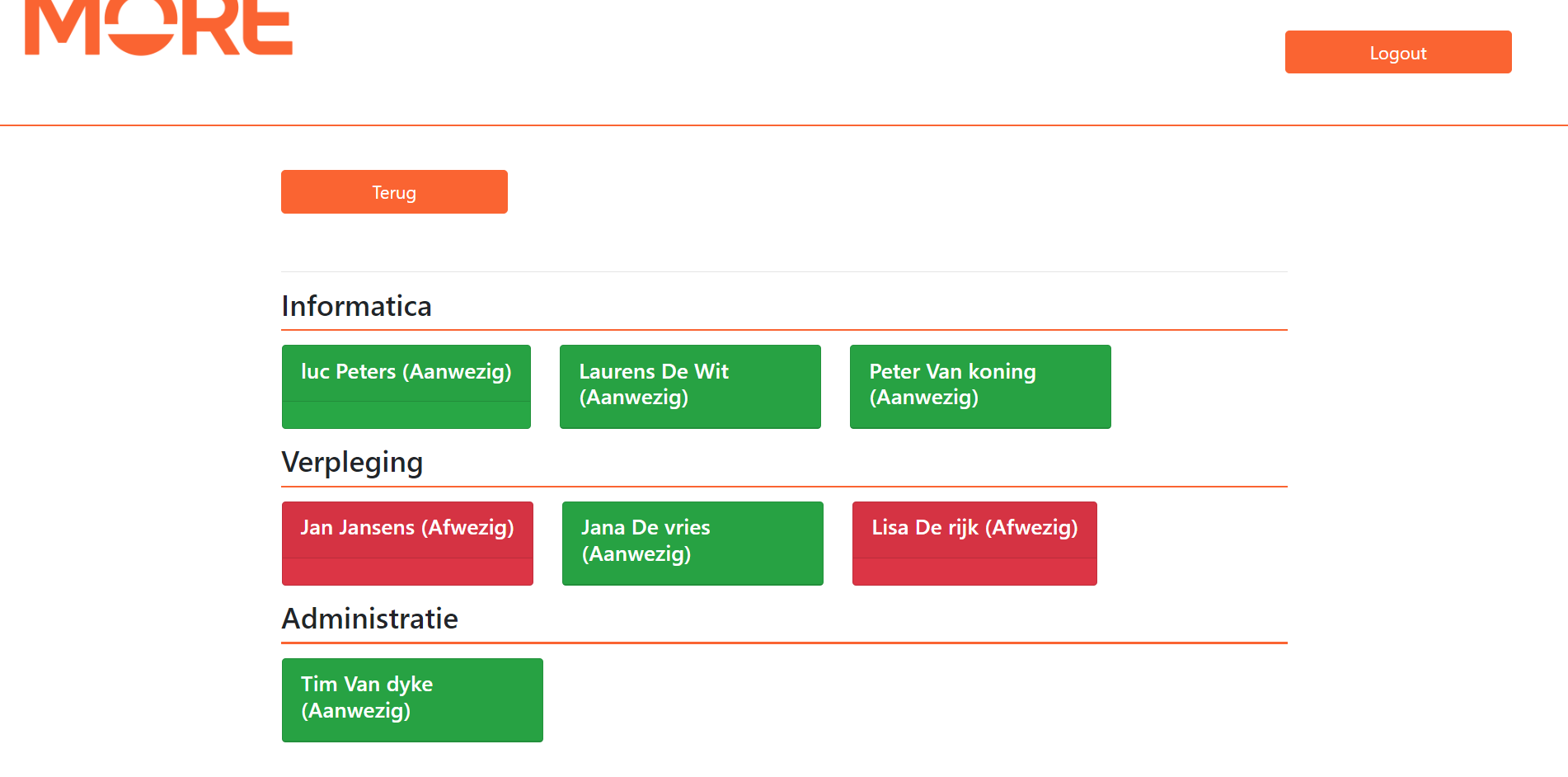Toggle luc Peters attendance card

[406, 372]
